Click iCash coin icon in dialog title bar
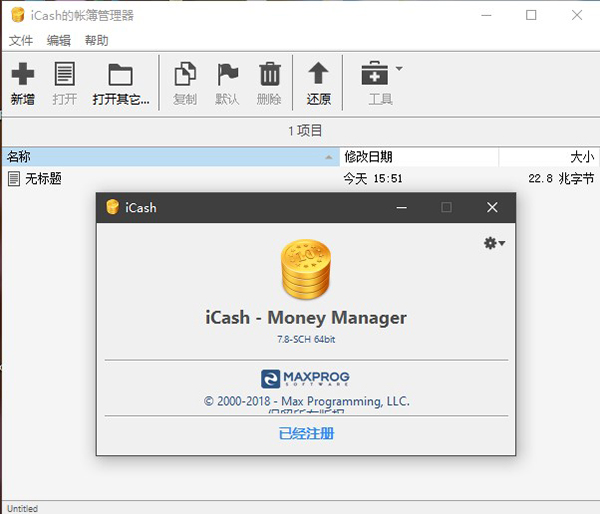 112,207
